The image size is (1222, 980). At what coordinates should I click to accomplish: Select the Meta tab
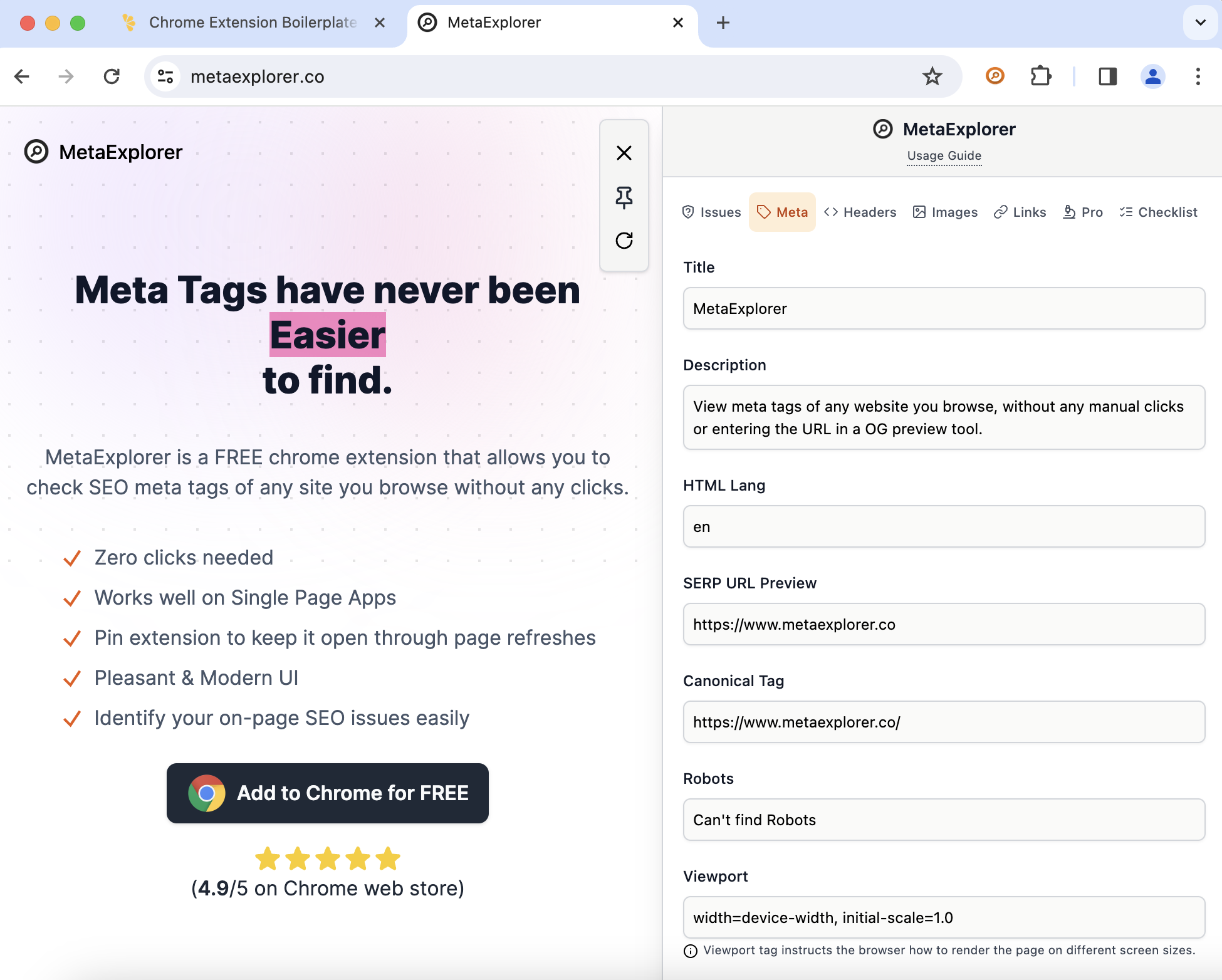coord(782,212)
